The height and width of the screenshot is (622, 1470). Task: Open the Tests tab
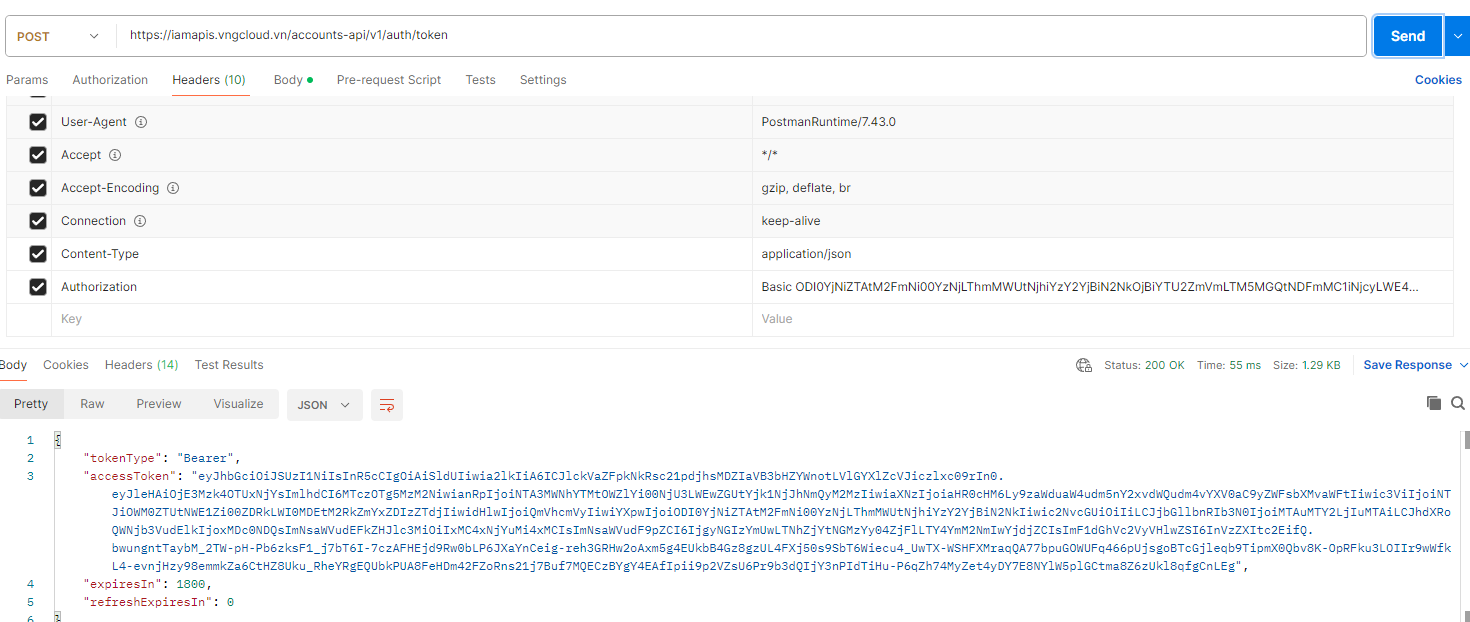tap(480, 80)
